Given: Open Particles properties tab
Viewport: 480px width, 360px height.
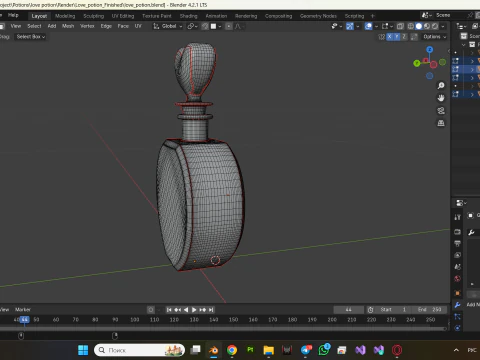Looking at the screenshot, I should 457,316.
